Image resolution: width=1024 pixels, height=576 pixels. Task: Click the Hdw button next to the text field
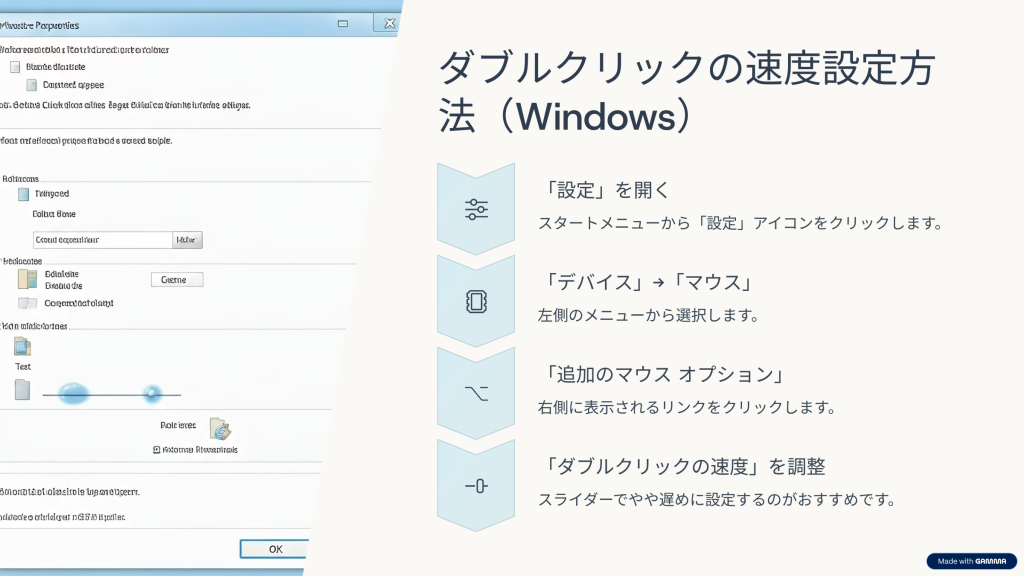[x=187, y=240]
